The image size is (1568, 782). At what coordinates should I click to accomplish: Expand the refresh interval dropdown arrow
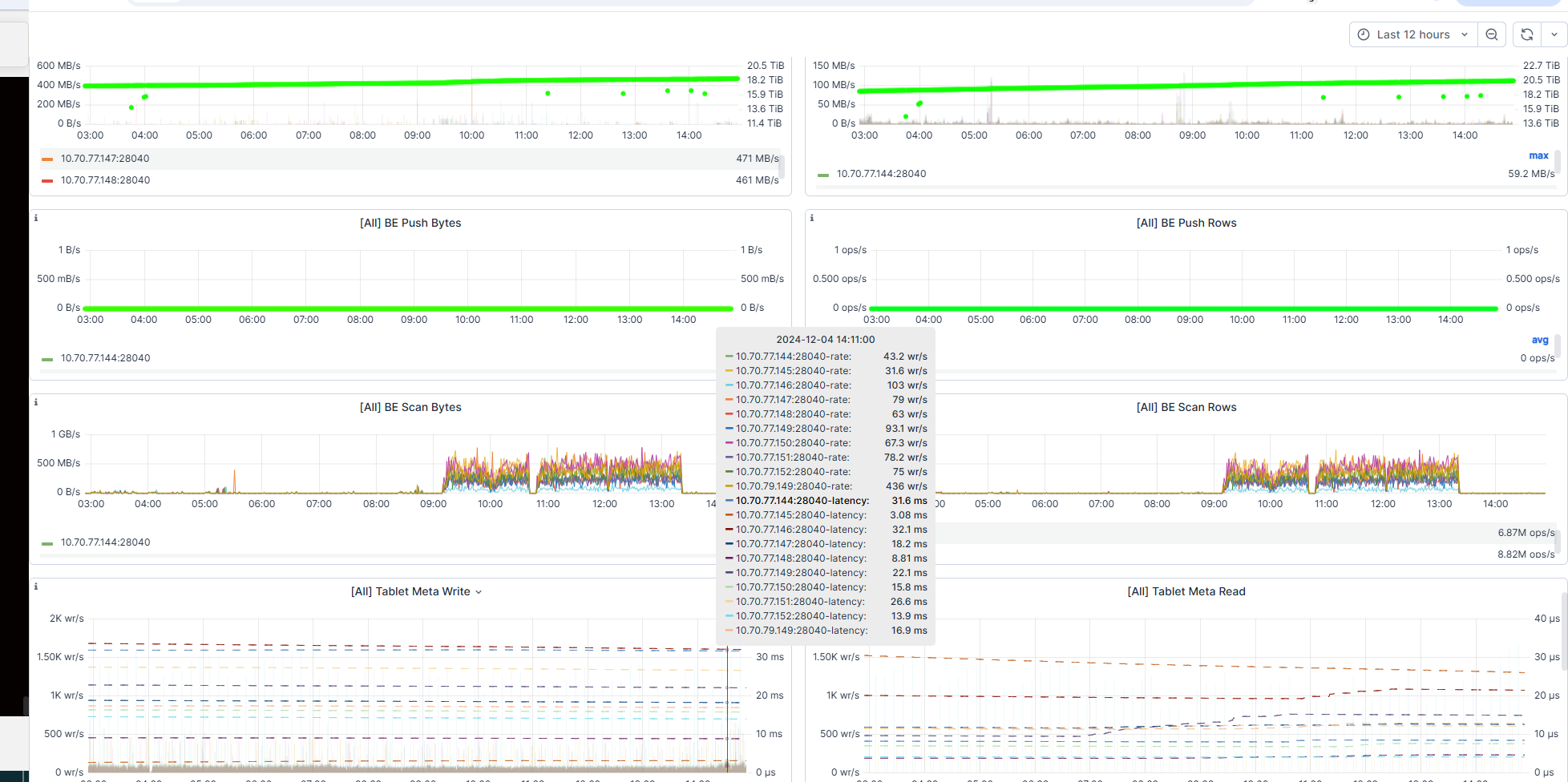point(1554,34)
